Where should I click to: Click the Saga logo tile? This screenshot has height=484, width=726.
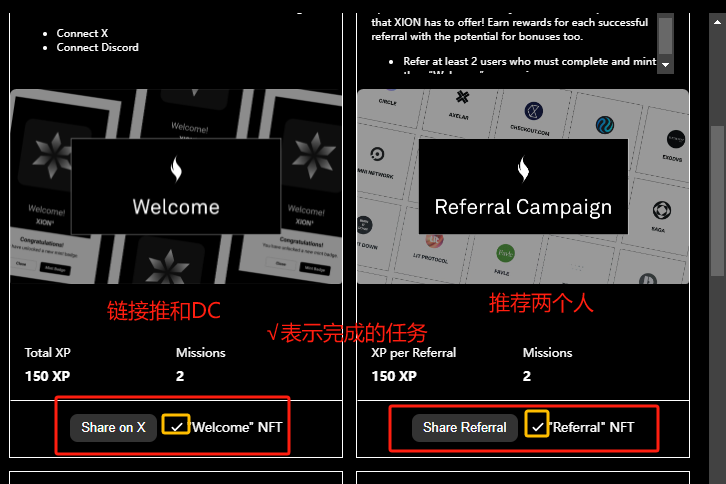[661, 215]
